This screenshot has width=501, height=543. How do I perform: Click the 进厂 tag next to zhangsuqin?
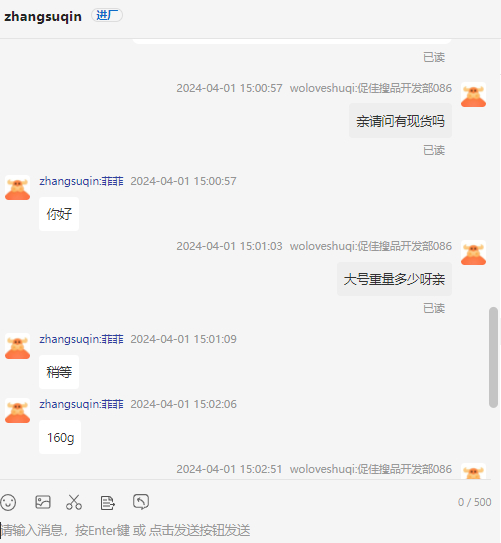(x=107, y=16)
